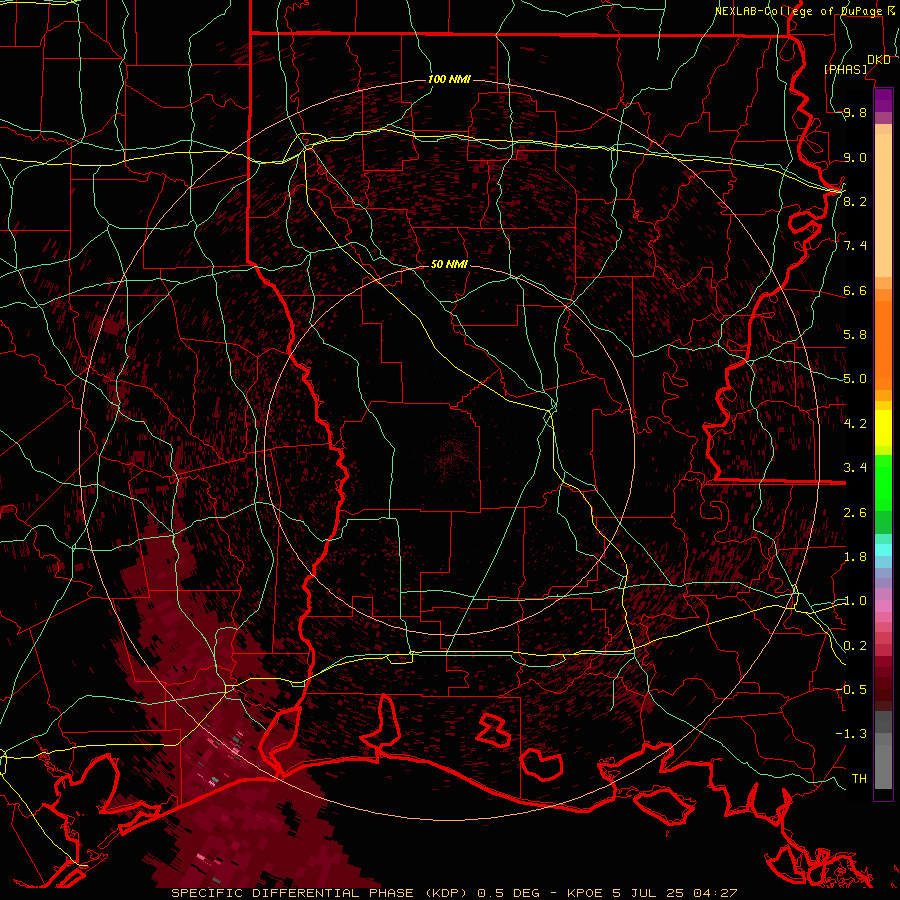Screen dimensions: 900x900
Task: Click the "DKD" label above the color scale
Action: tap(879, 60)
